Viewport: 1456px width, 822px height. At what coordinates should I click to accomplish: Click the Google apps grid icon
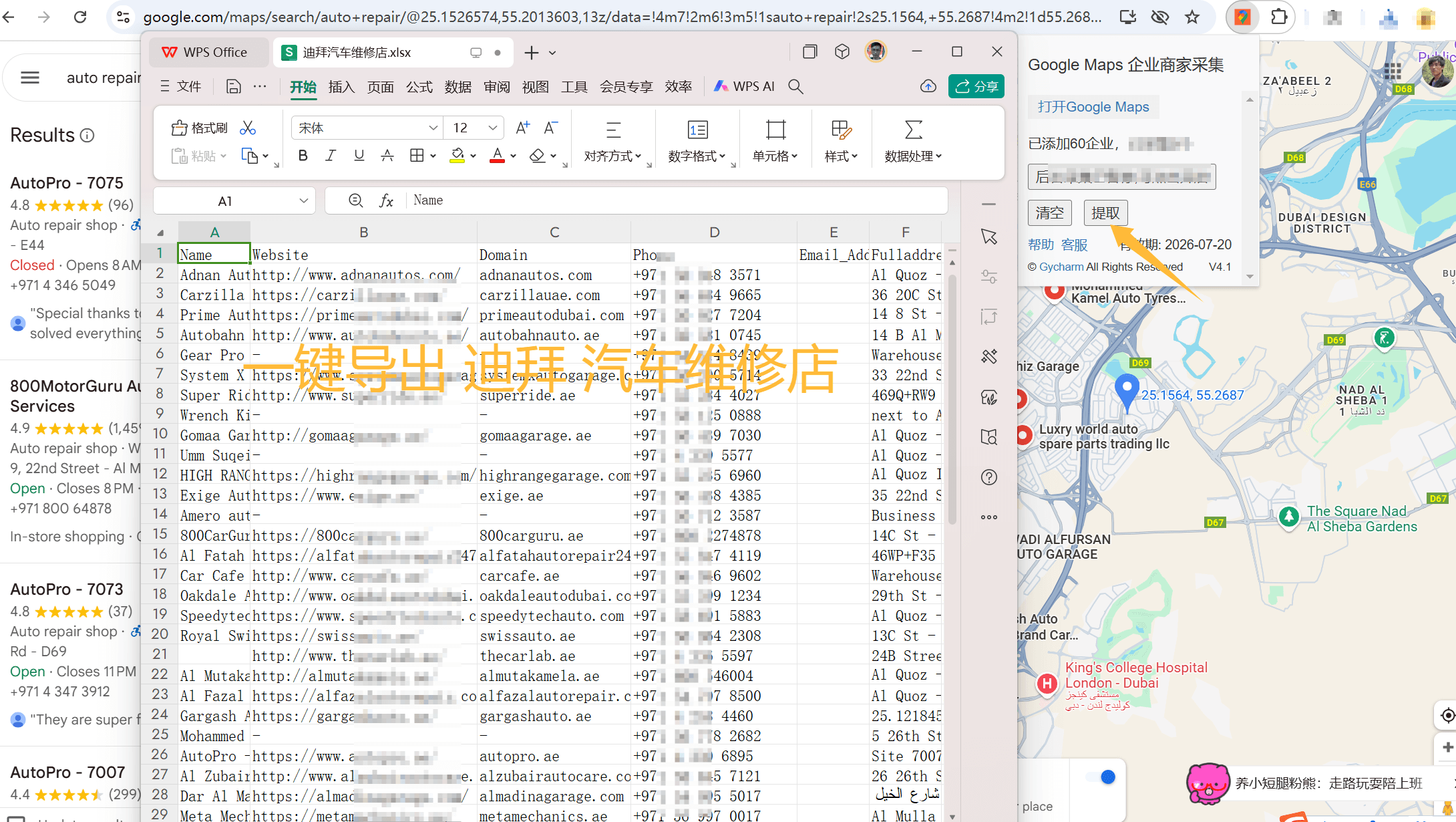pos(1393,71)
